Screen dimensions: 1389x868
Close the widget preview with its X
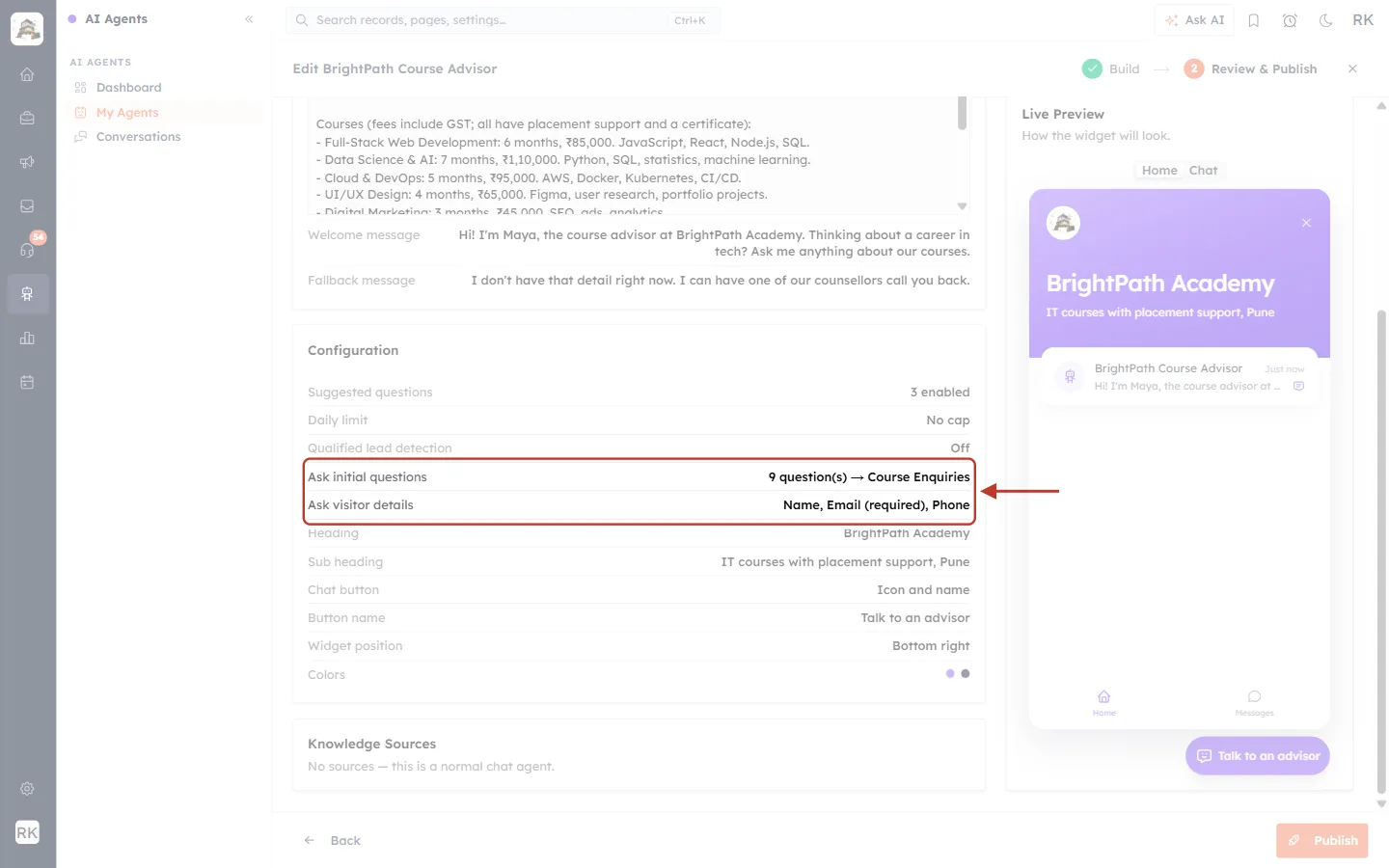[1306, 223]
